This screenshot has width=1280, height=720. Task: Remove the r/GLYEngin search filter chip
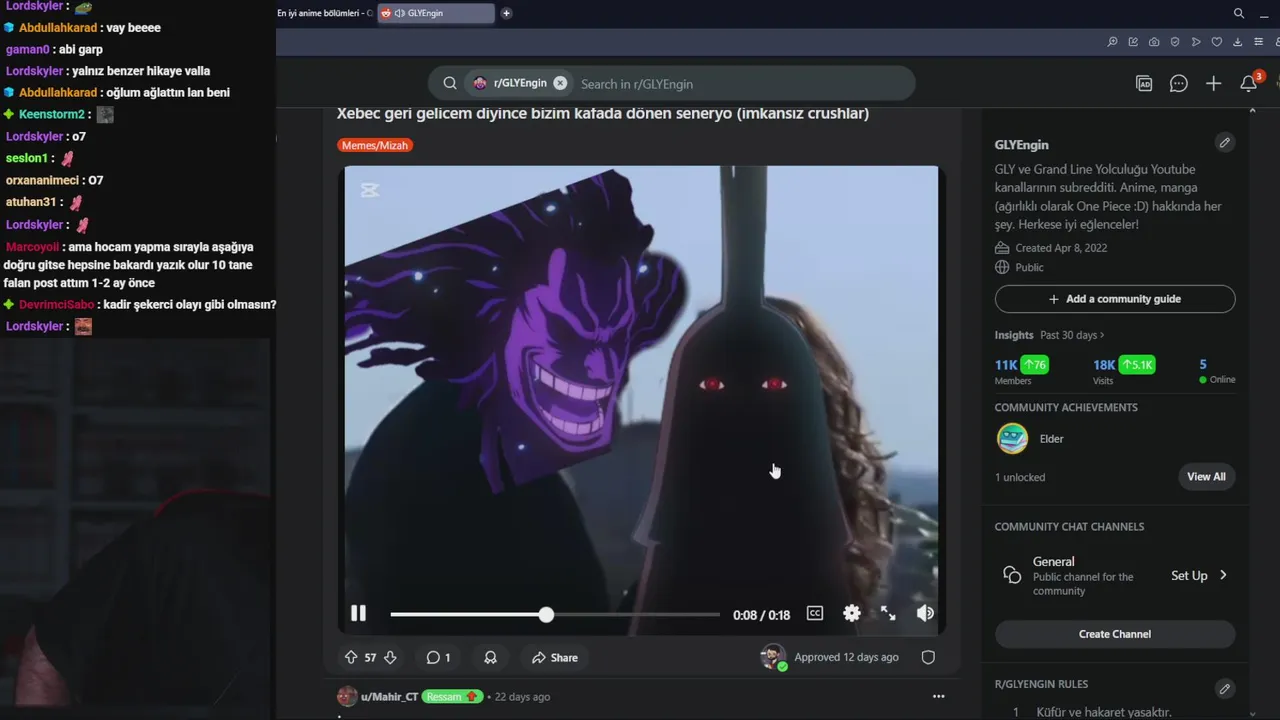coord(560,83)
